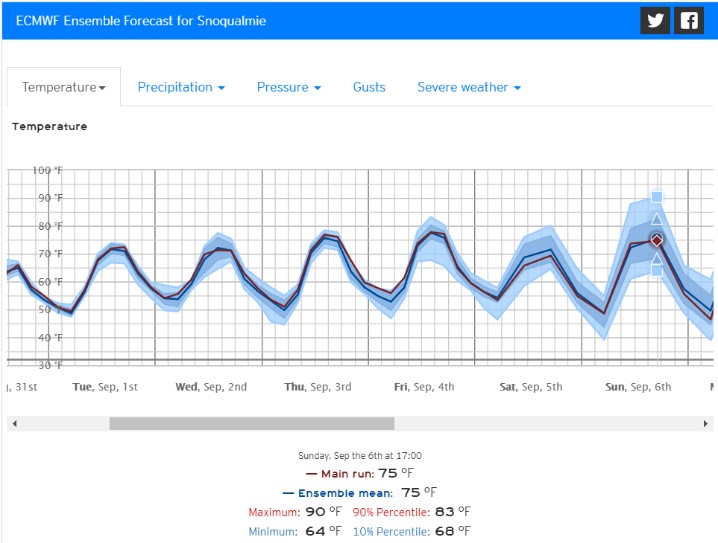Image resolution: width=718 pixels, height=543 pixels.
Task: Click the maximum square marker on chart
Action: (657, 197)
